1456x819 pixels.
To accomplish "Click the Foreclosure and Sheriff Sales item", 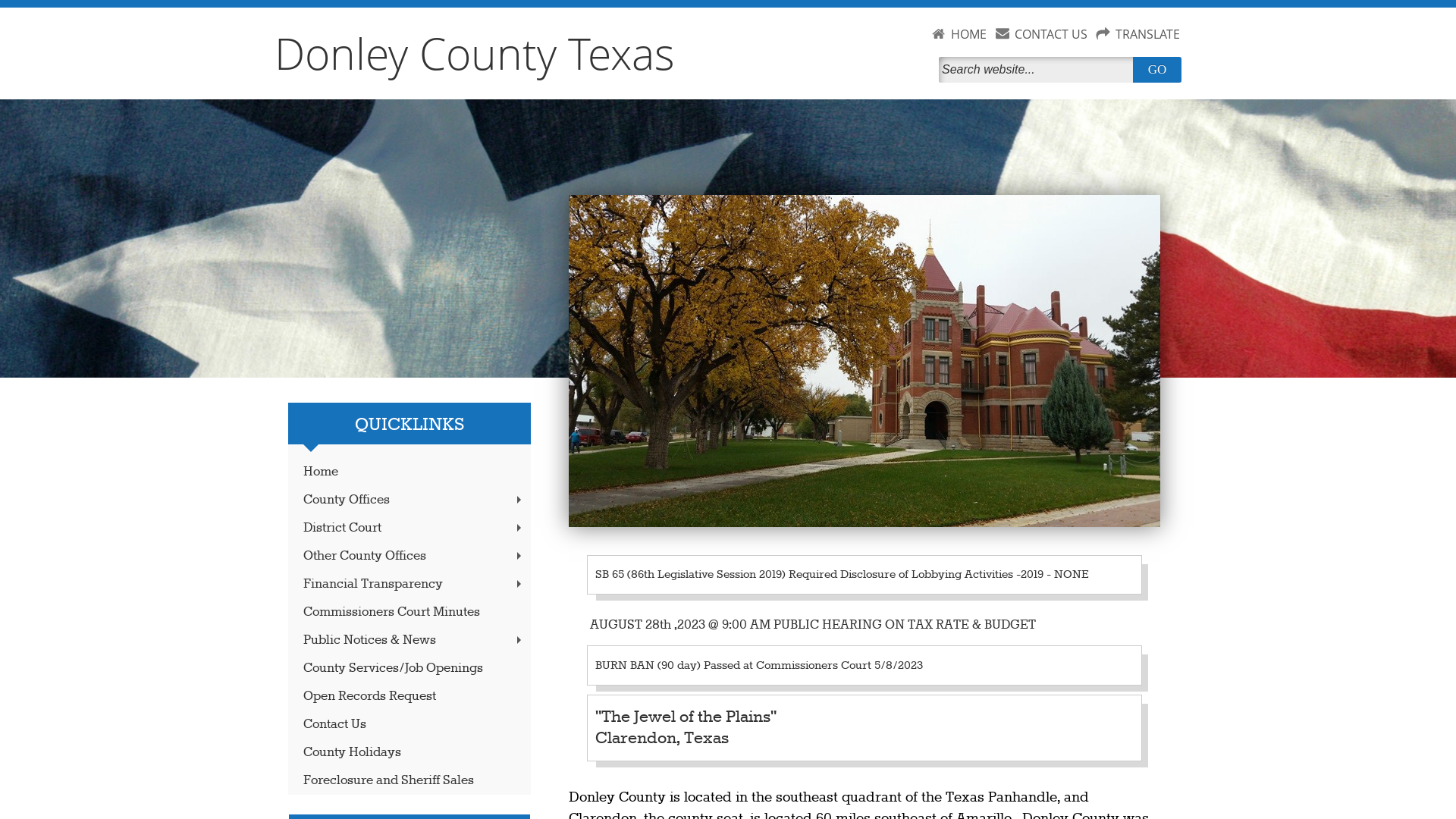I will [x=388, y=780].
